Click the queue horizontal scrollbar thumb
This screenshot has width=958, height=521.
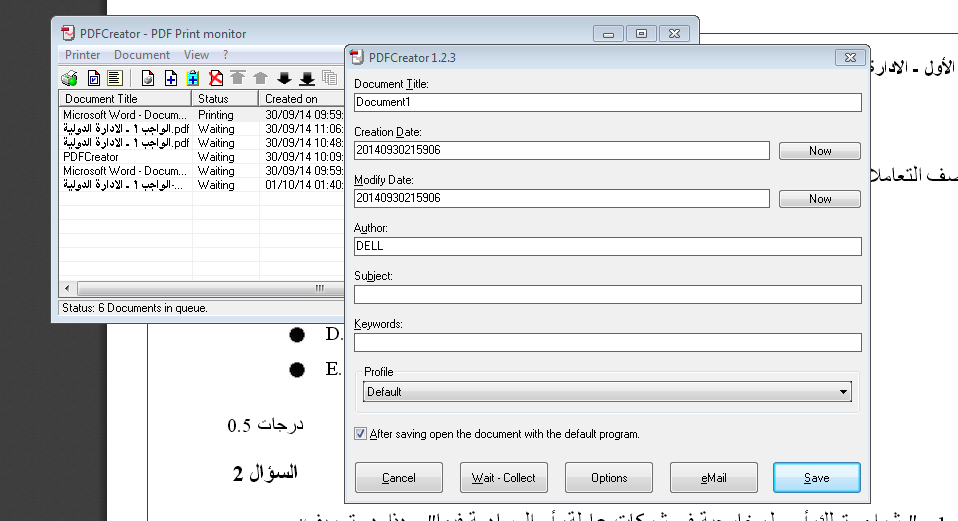point(211,288)
